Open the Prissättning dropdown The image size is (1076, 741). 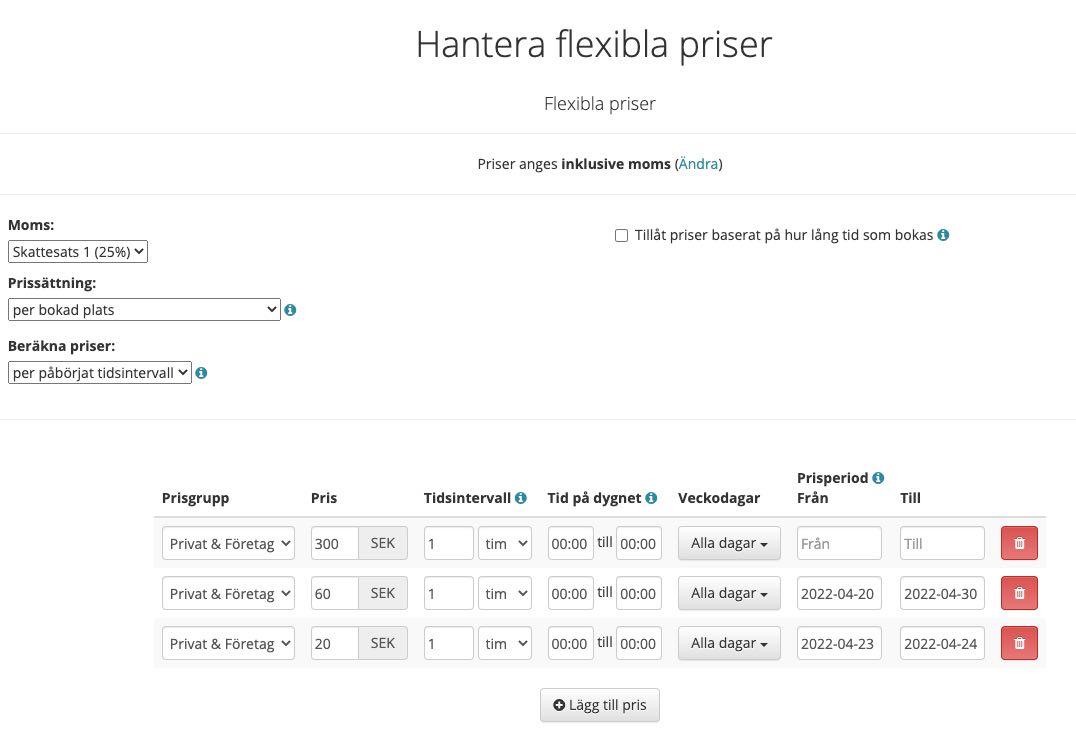pyautogui.click(x=143, y=309)
